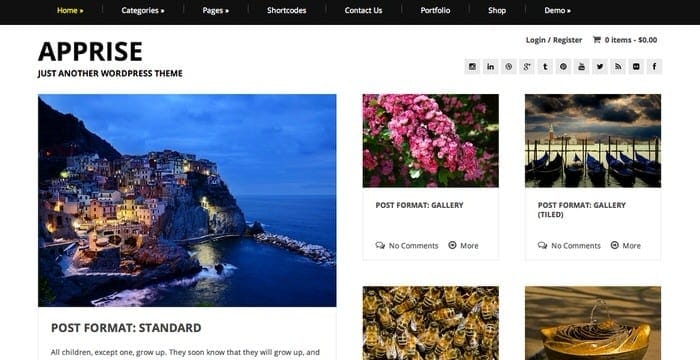Screen dimensions: 700x360
Task: View cart showing 0 items - $0.00
Action: tap(631, 40)
